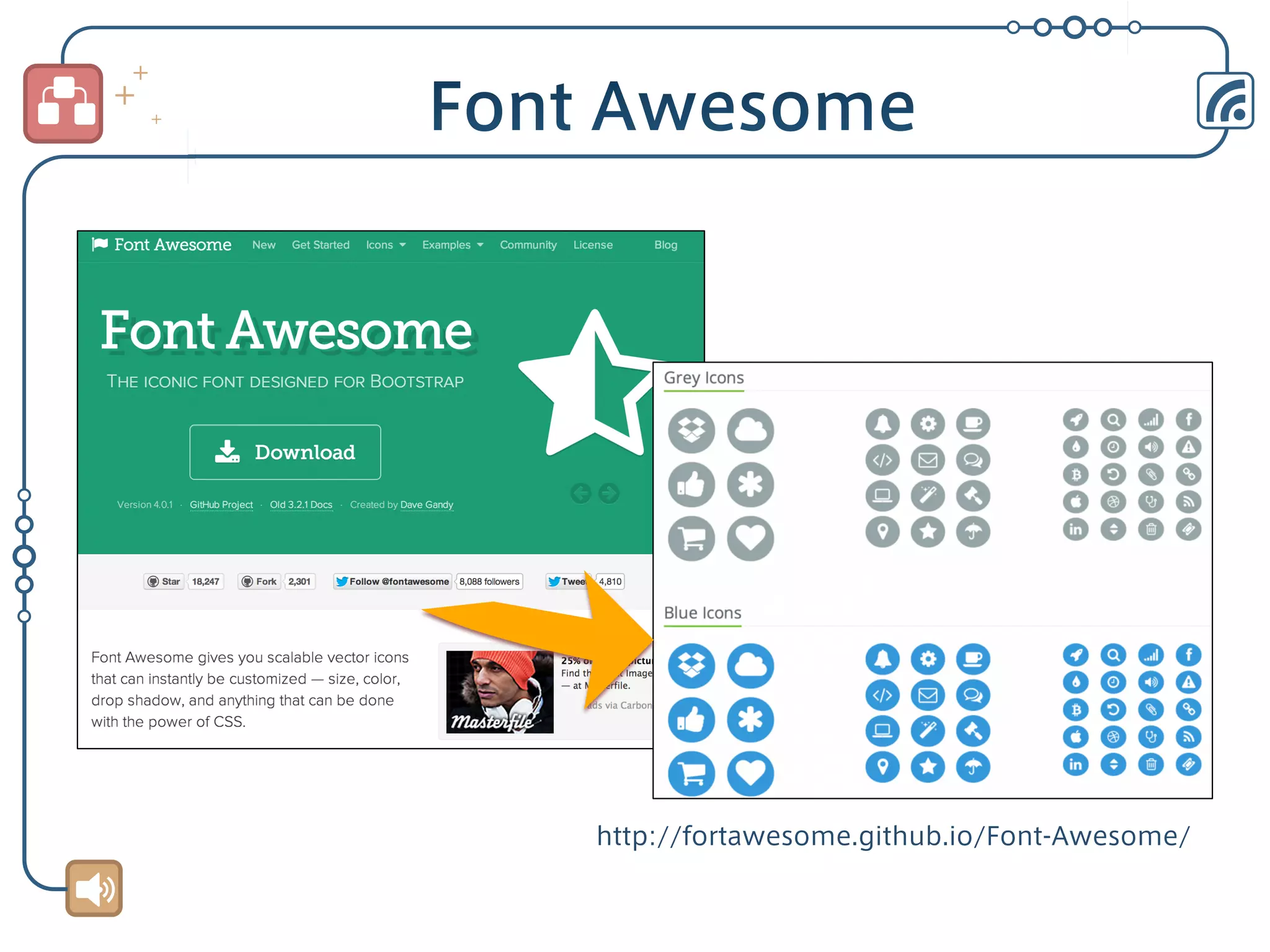Open the New menu item

[x=264, y=245]
